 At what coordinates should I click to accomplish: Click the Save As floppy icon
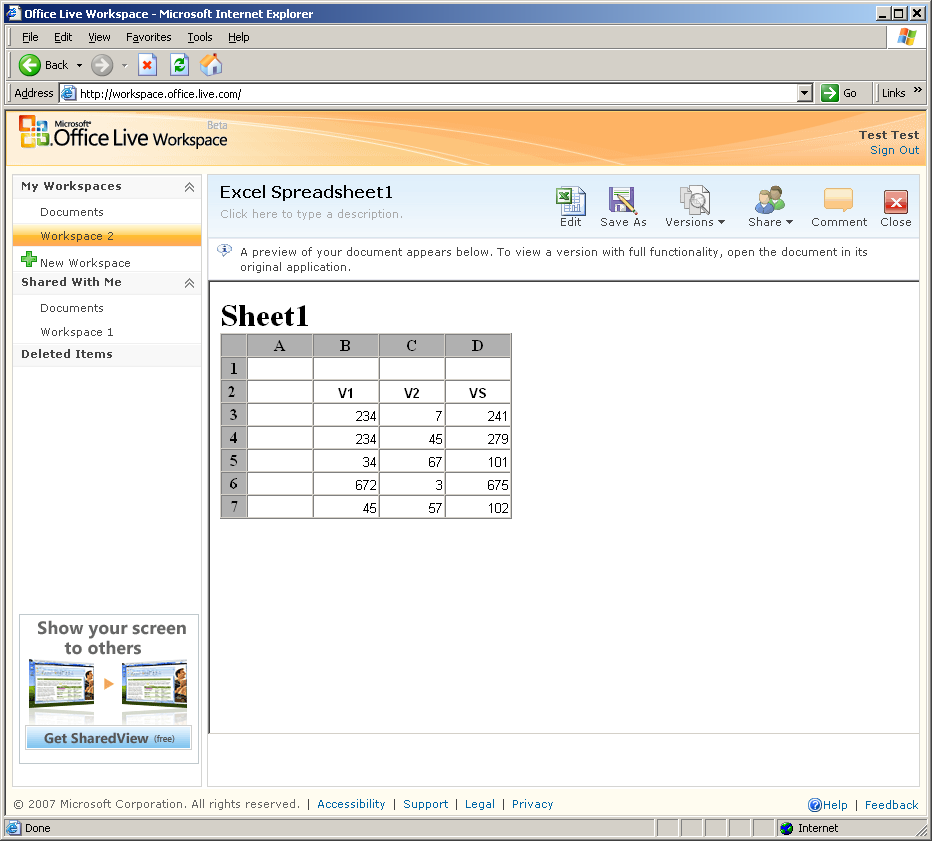622,200
